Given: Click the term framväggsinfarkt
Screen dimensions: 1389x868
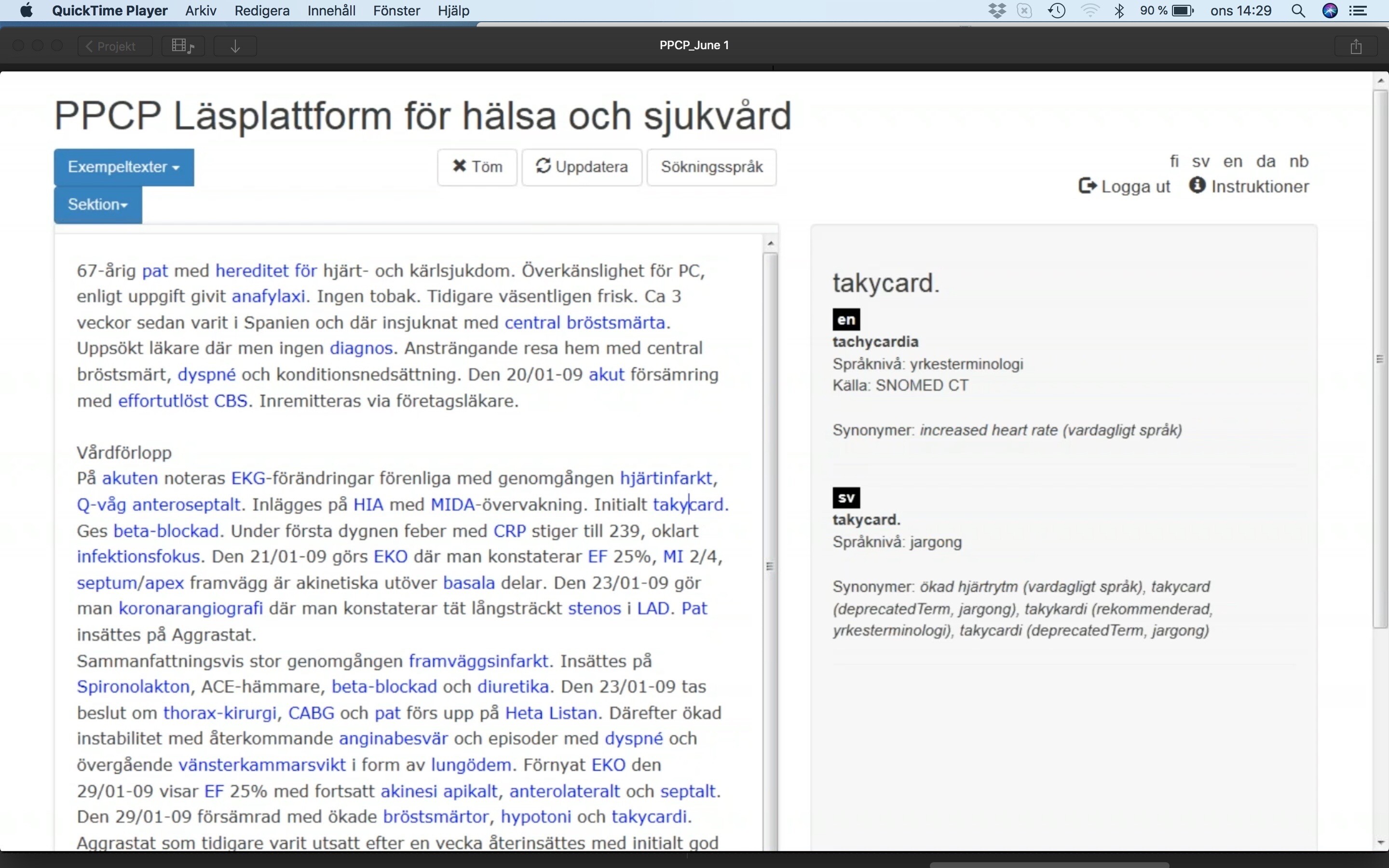Looking at the screenshot, I should pyautogui.click(x=479, y=661).
